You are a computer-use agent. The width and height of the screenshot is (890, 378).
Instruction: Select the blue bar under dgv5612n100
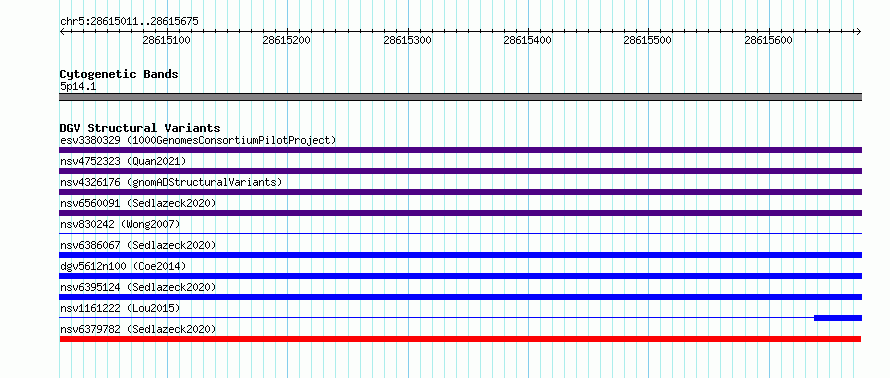(460, 276)
